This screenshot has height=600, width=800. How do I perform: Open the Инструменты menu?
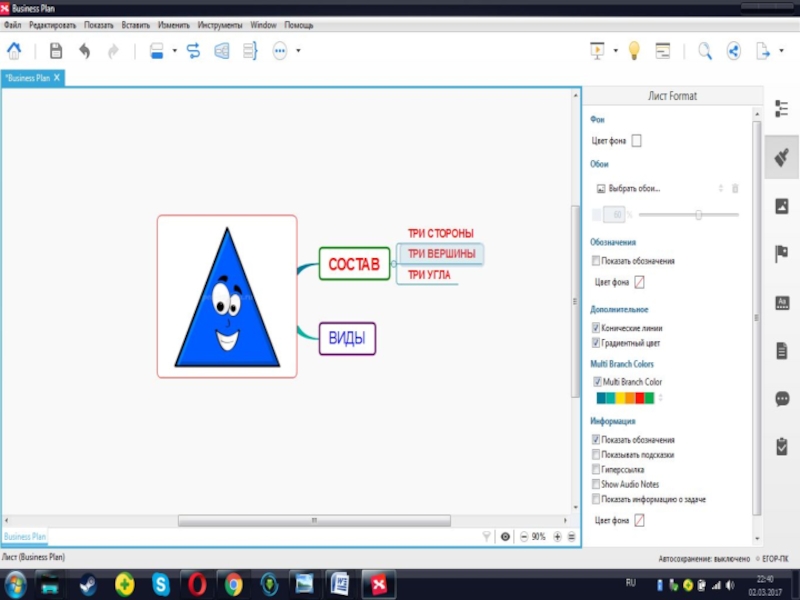point(219,24)
